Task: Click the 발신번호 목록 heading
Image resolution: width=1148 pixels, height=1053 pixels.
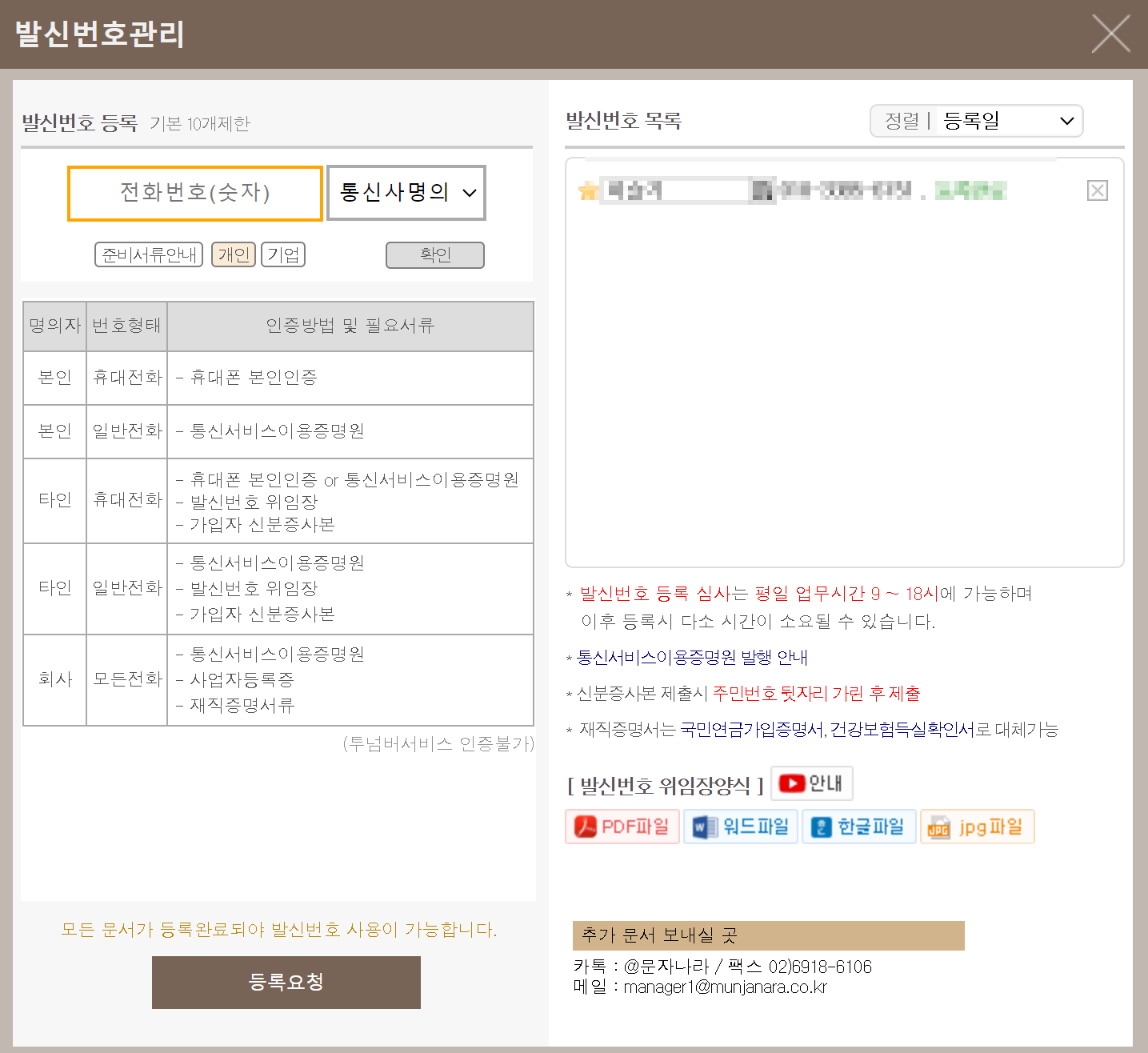Action: point(623,121)
